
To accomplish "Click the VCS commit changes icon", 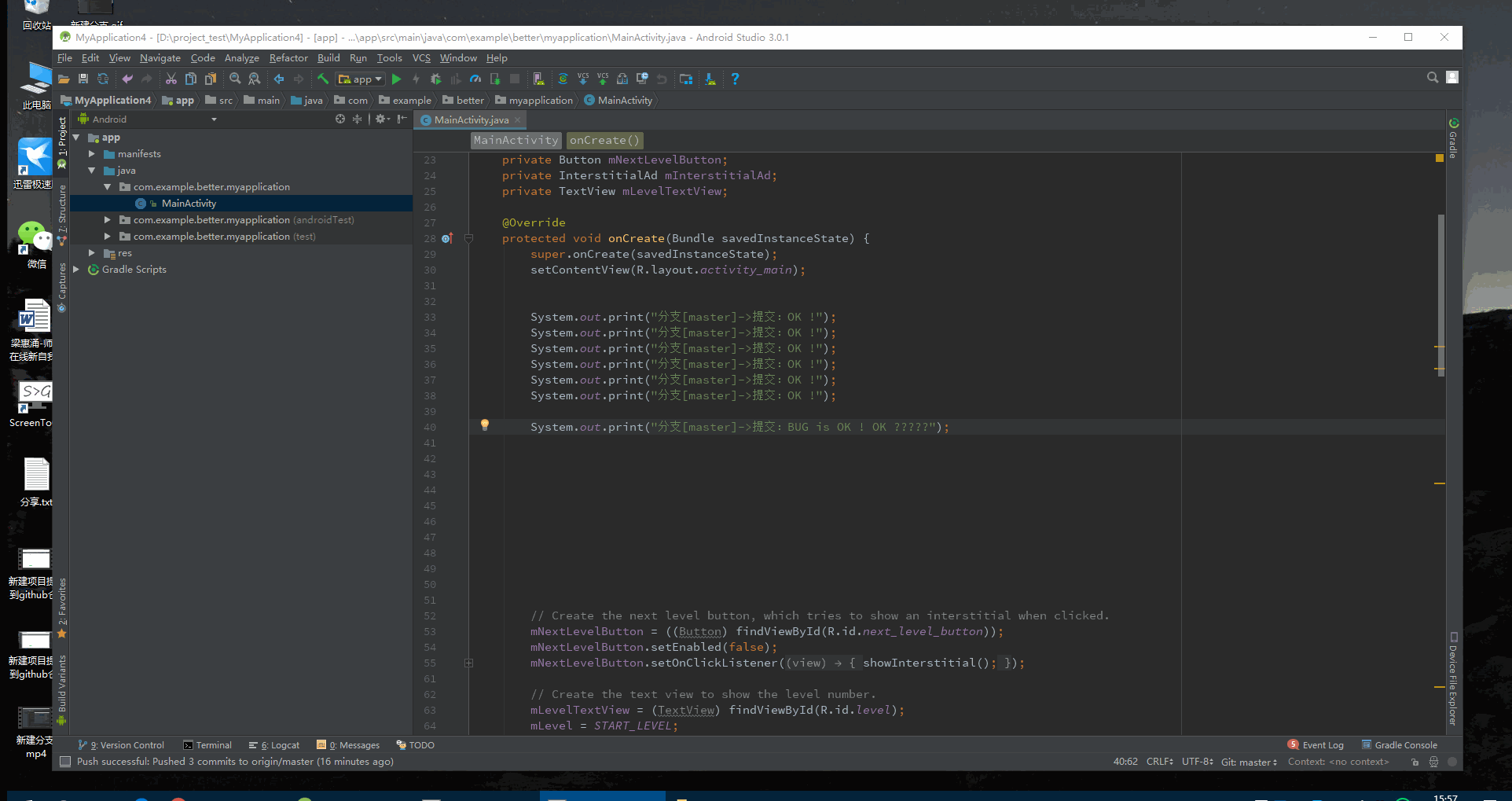I will (x=603, y=79).
